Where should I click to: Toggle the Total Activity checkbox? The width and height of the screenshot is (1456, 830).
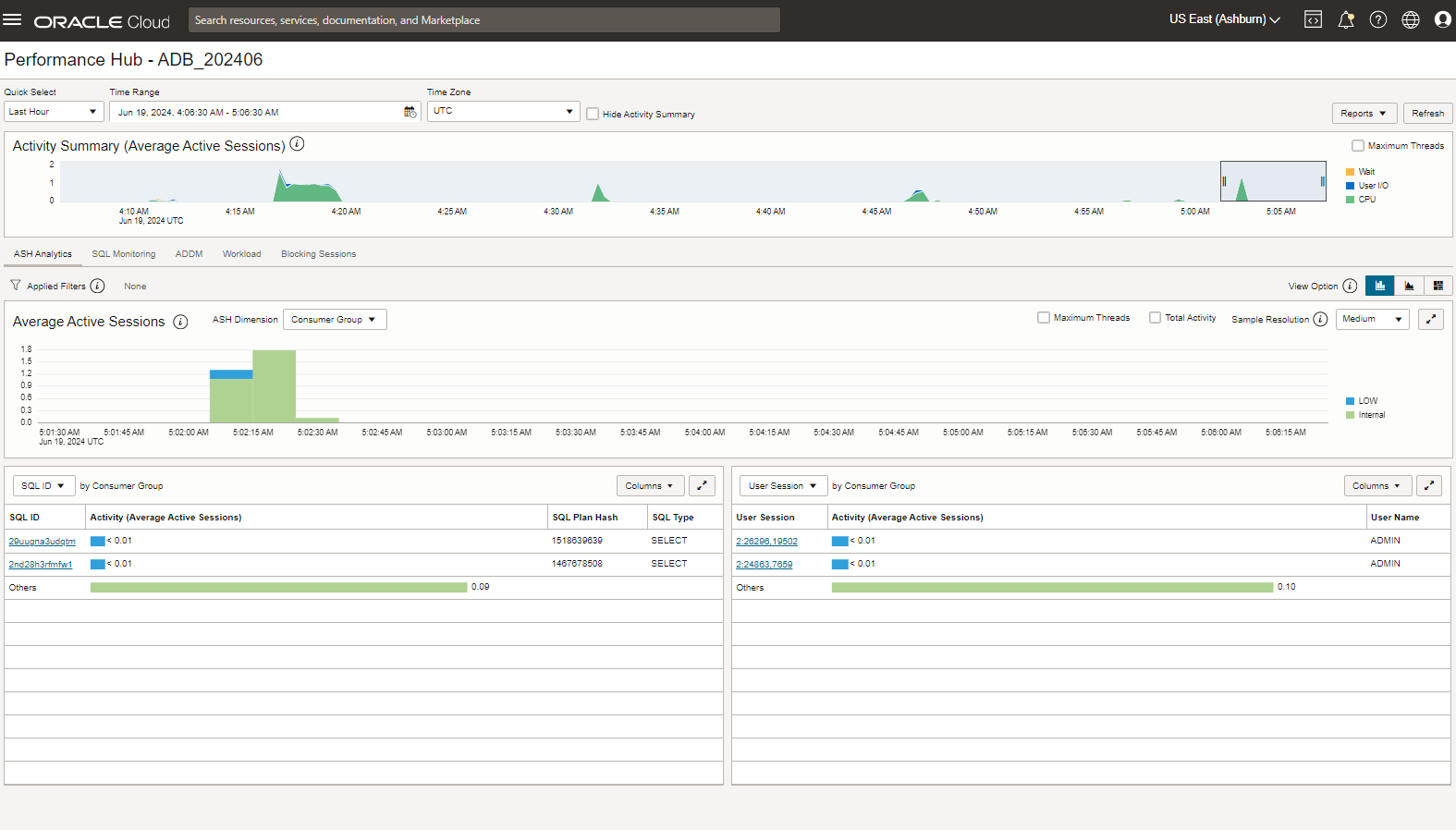pos(1155,317)
